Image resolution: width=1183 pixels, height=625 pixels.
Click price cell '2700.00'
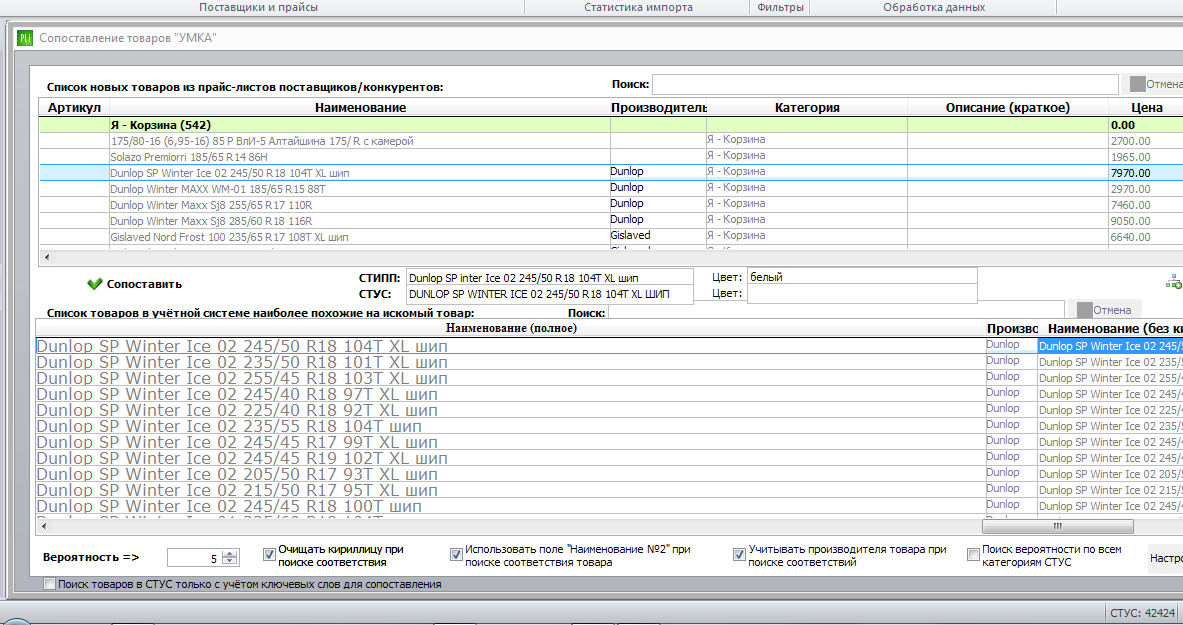click(1145, 141)
